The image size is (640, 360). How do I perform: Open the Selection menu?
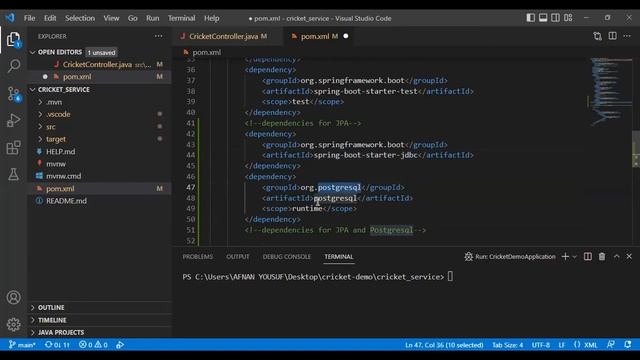coord(80,18)
